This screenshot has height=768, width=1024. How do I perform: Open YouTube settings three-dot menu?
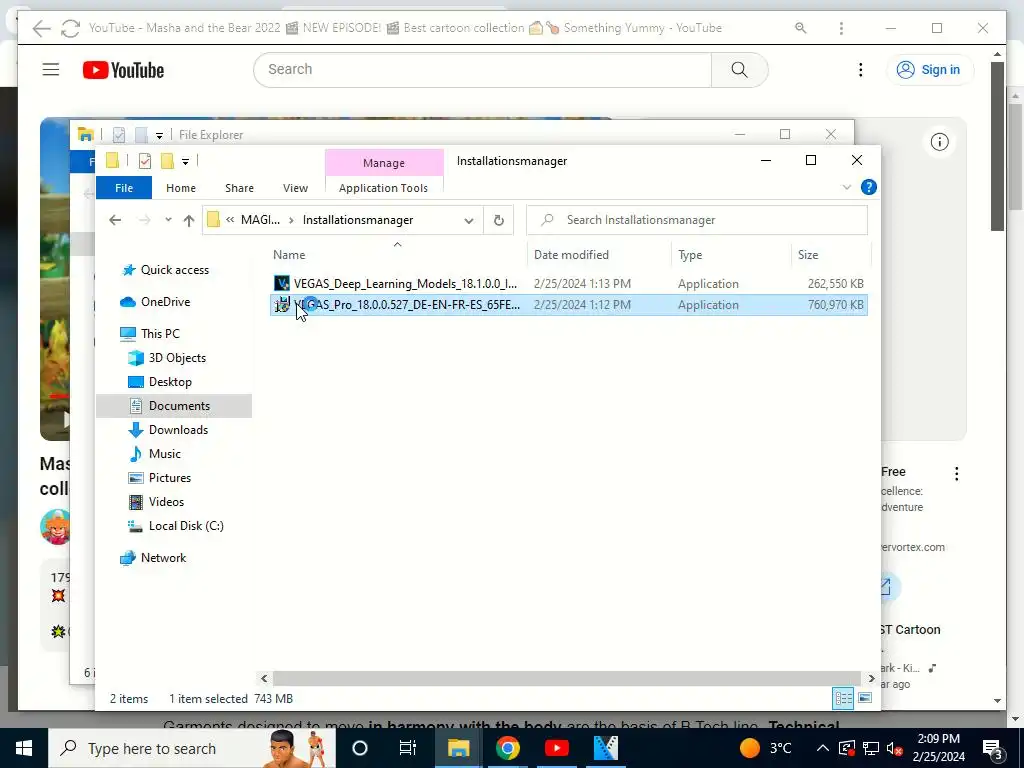[x=861, y=70]
